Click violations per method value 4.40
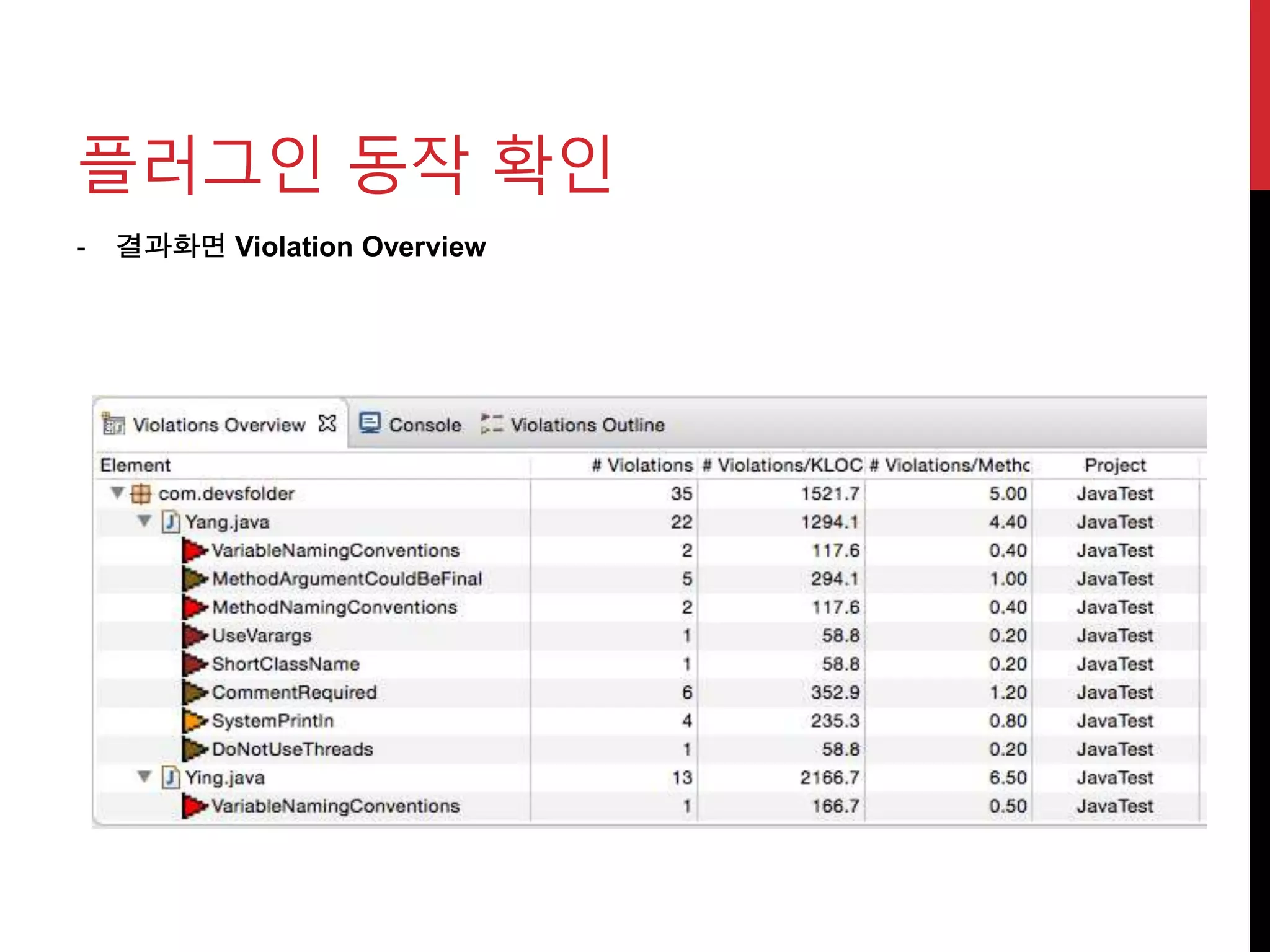Viewport: 1270px width, 952px height. 1008,522
